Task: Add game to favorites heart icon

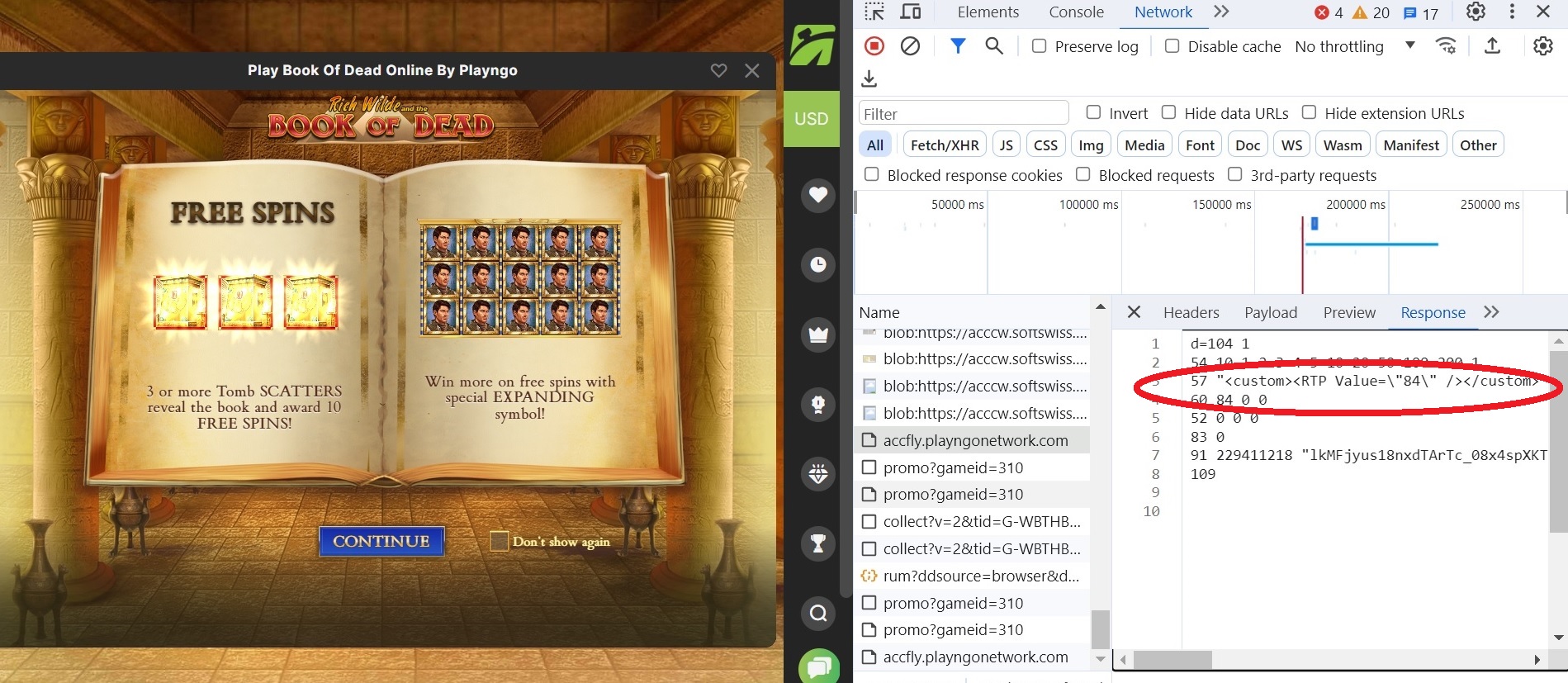Action: click(x=719, y=71)
